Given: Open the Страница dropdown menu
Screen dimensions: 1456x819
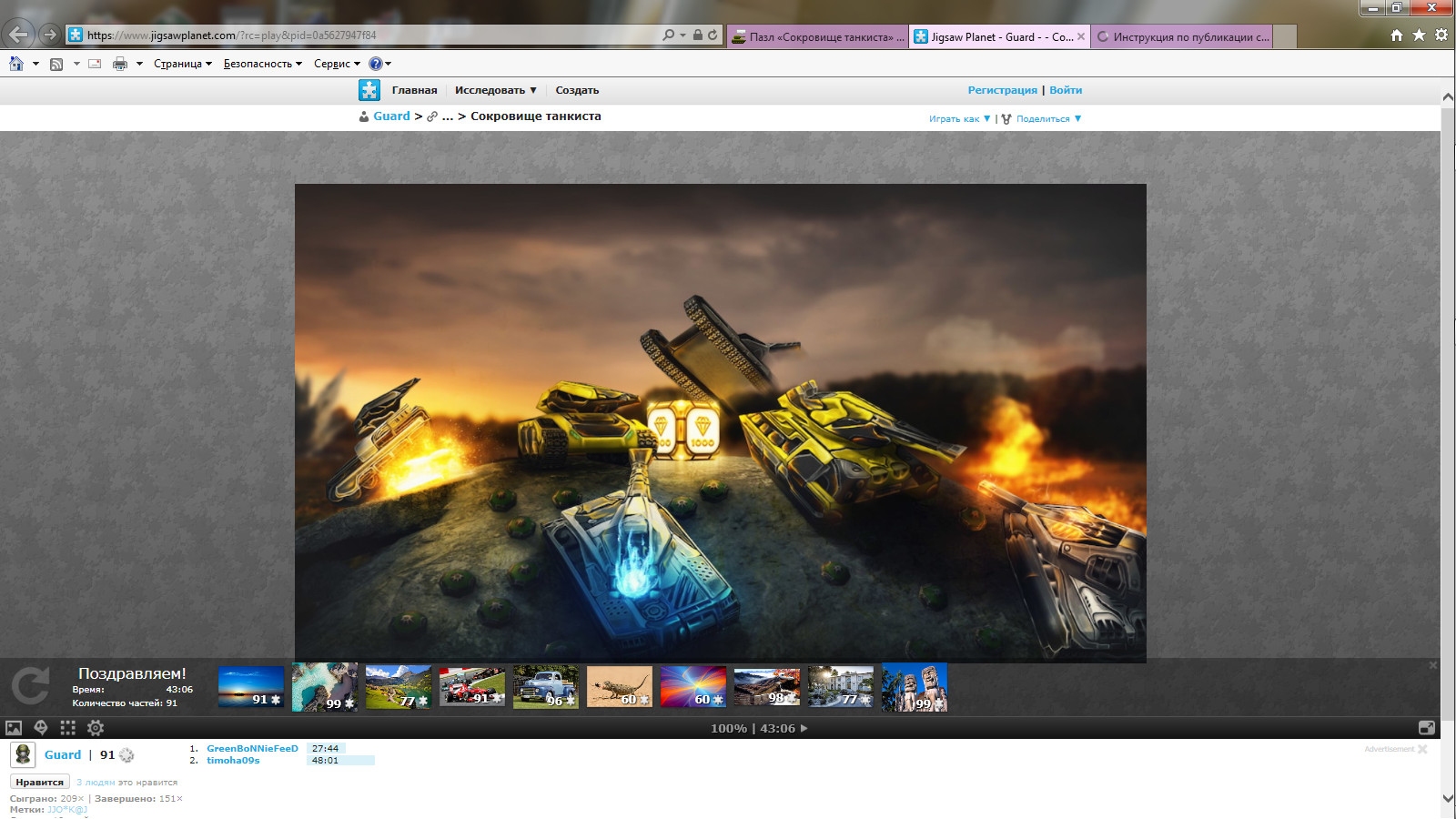Looking at the screenshot, I should pyautogui.click(x=183, y=64).
